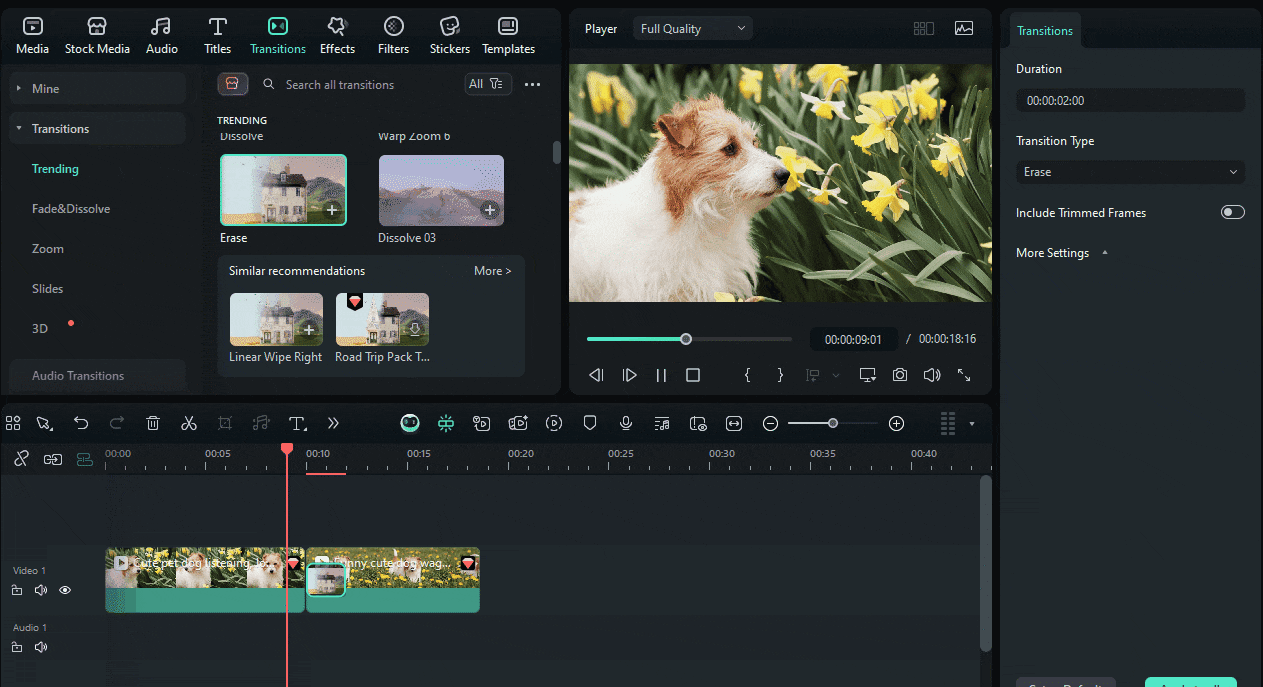Open the three-dot more options menu
Image resolution: width=1263 pixels, height=687 pixels.
point(533,85)
